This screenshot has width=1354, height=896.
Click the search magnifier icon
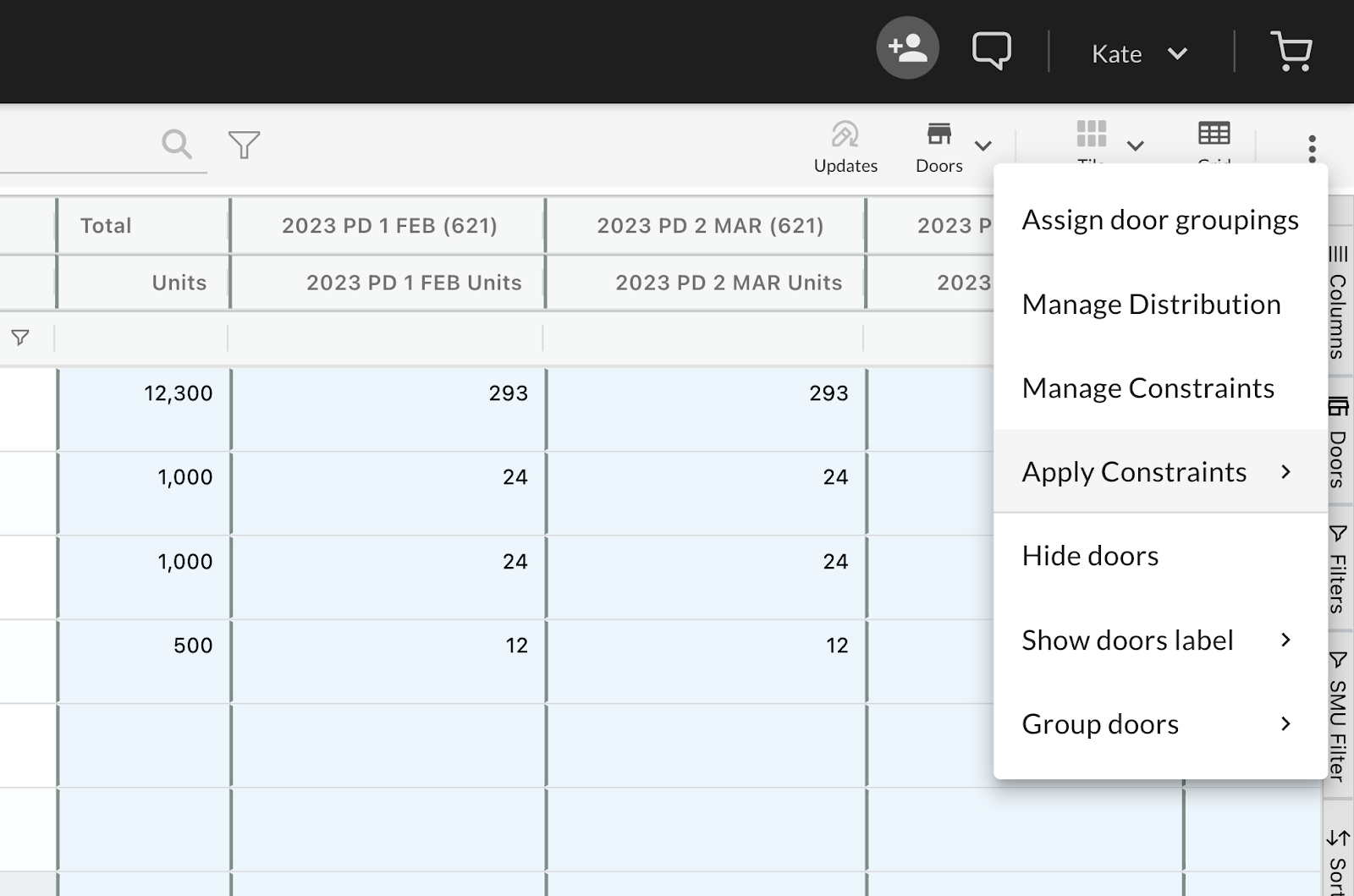(176, 144)
